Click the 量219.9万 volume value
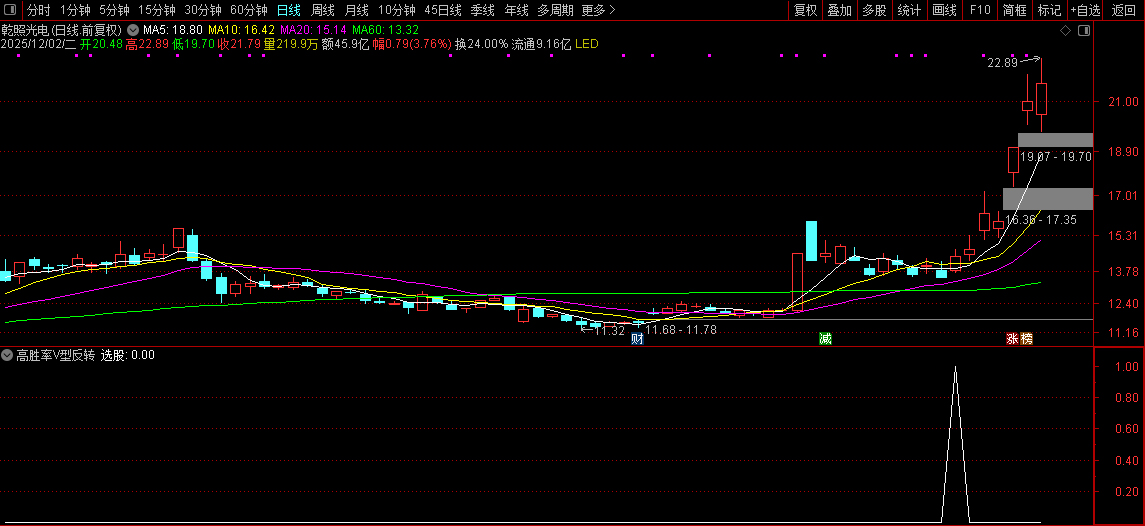The height and width of the screenshot is (526, 1145). [291, 44]
